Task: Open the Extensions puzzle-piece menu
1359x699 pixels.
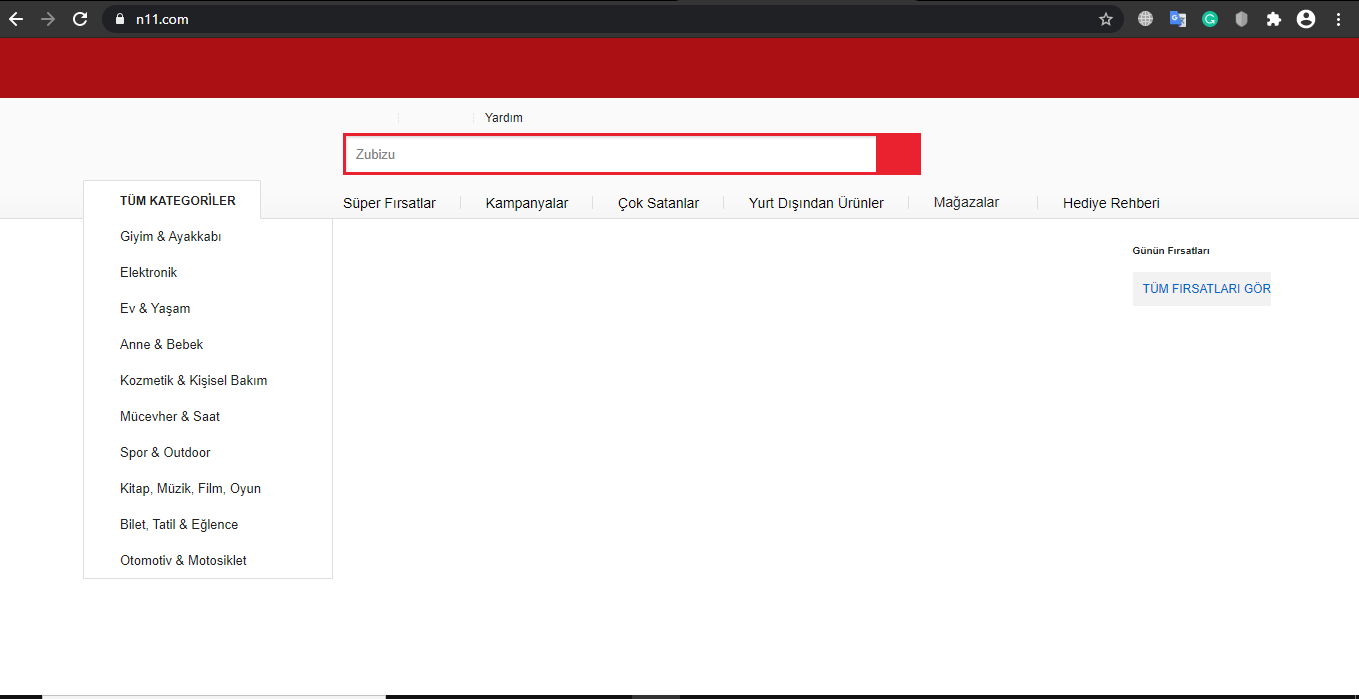Action: point(1274,19)
